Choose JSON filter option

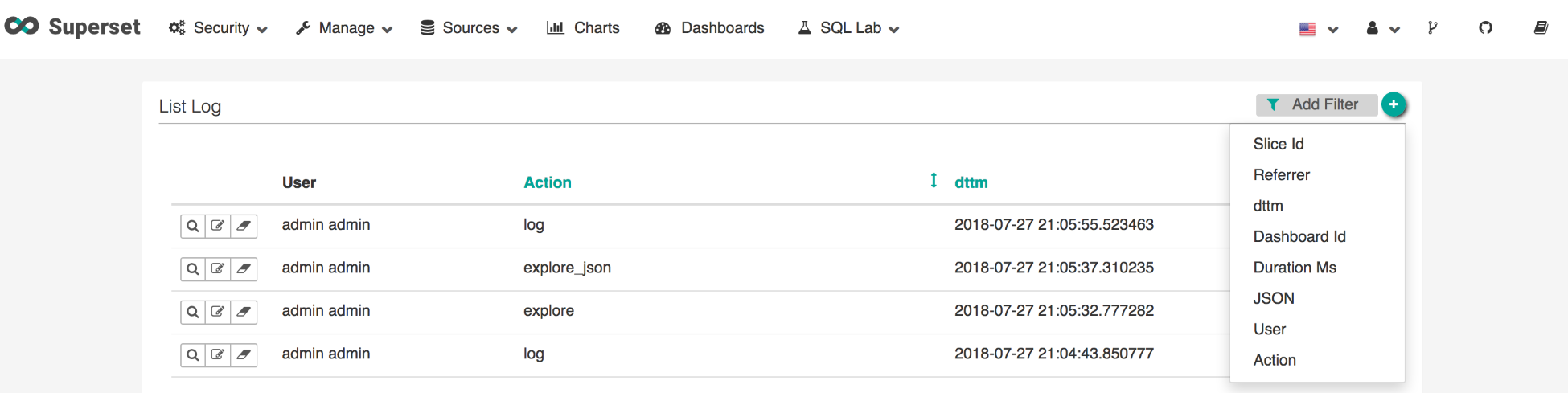point(1274,298)
